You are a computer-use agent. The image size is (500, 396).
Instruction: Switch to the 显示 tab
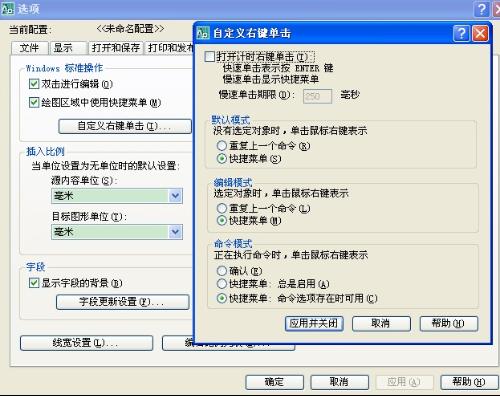(x=68, y=48)
